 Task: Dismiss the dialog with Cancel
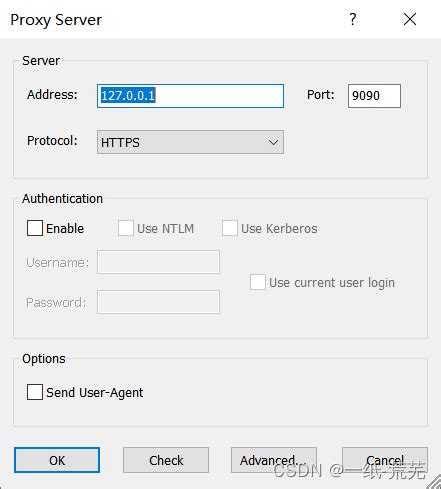click(x=385, y=460)
